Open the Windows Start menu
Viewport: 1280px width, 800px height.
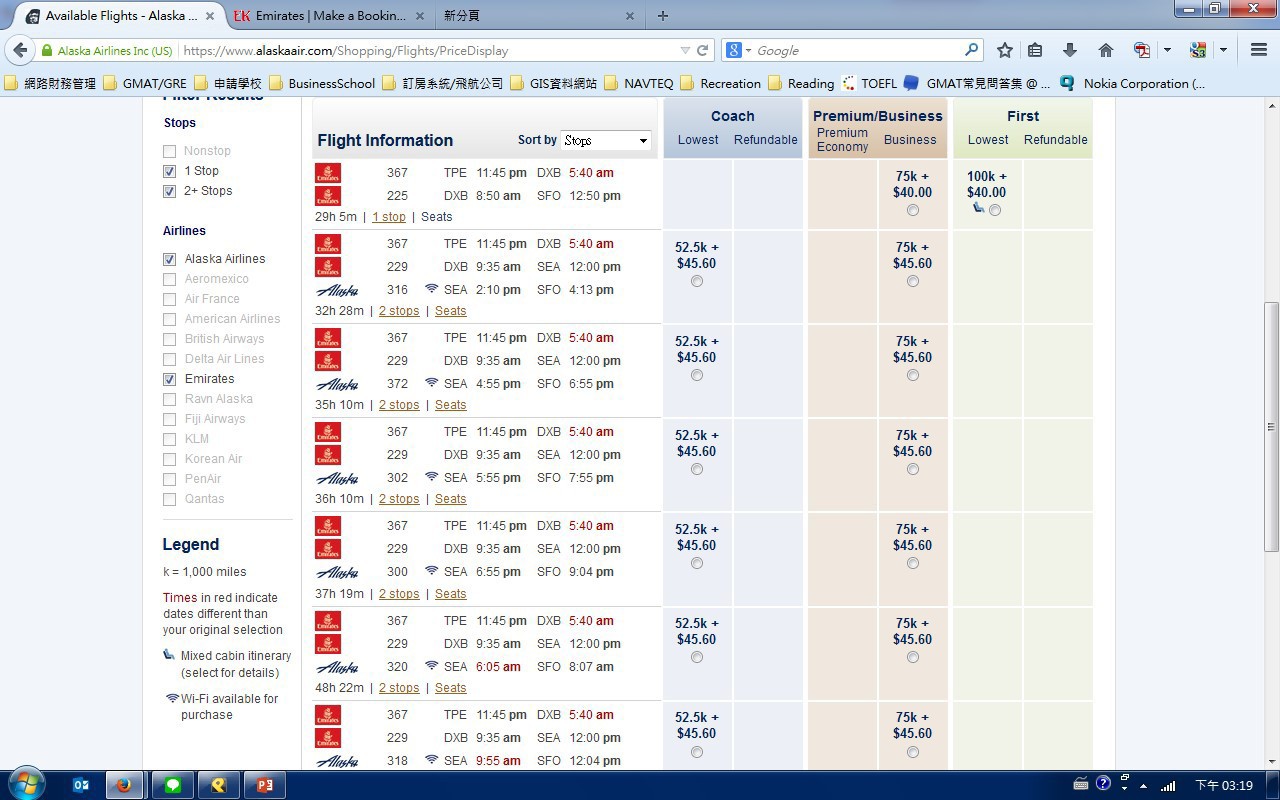click(26, 785)
